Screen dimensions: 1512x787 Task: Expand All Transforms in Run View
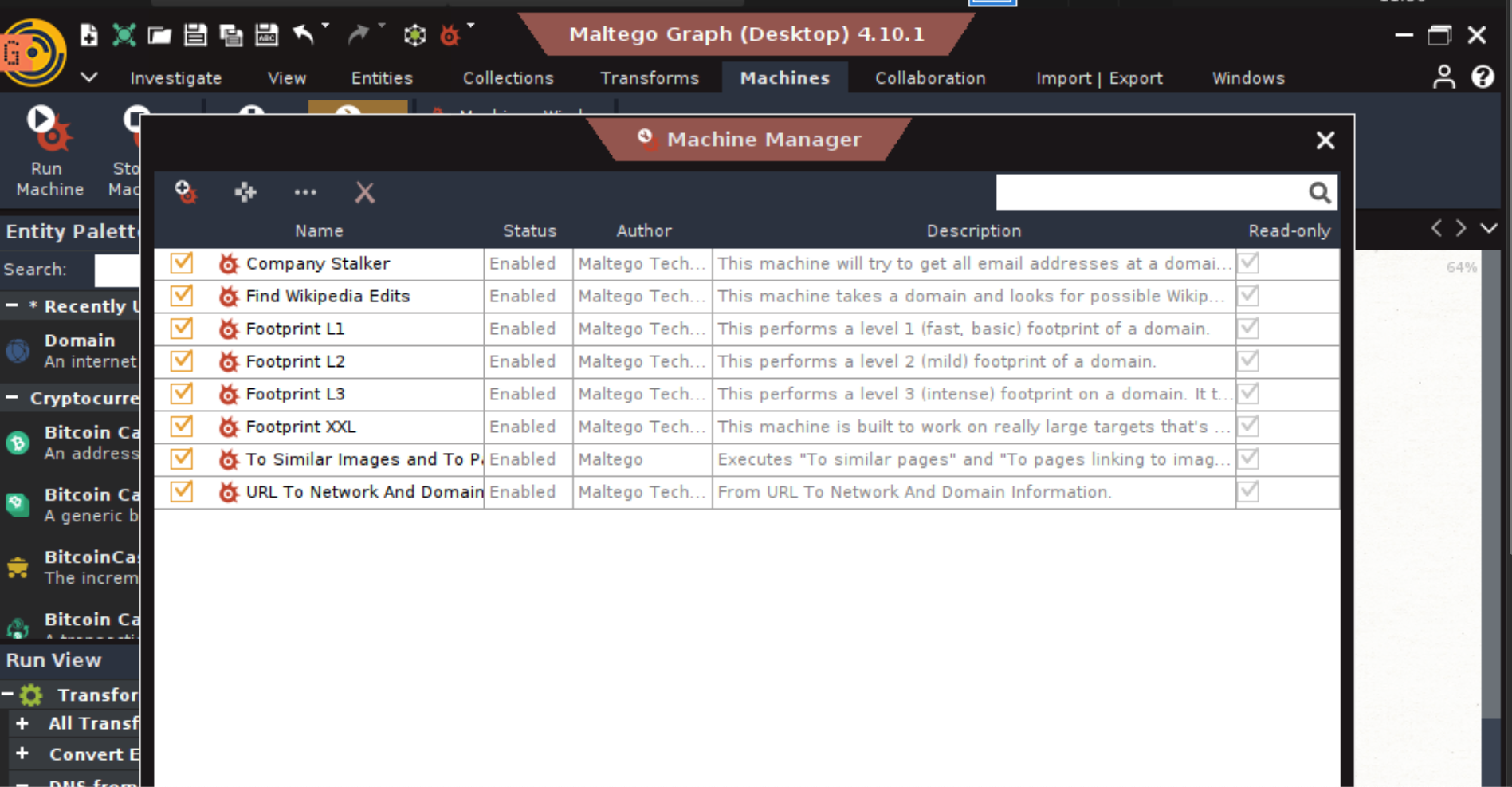point(22,723)
